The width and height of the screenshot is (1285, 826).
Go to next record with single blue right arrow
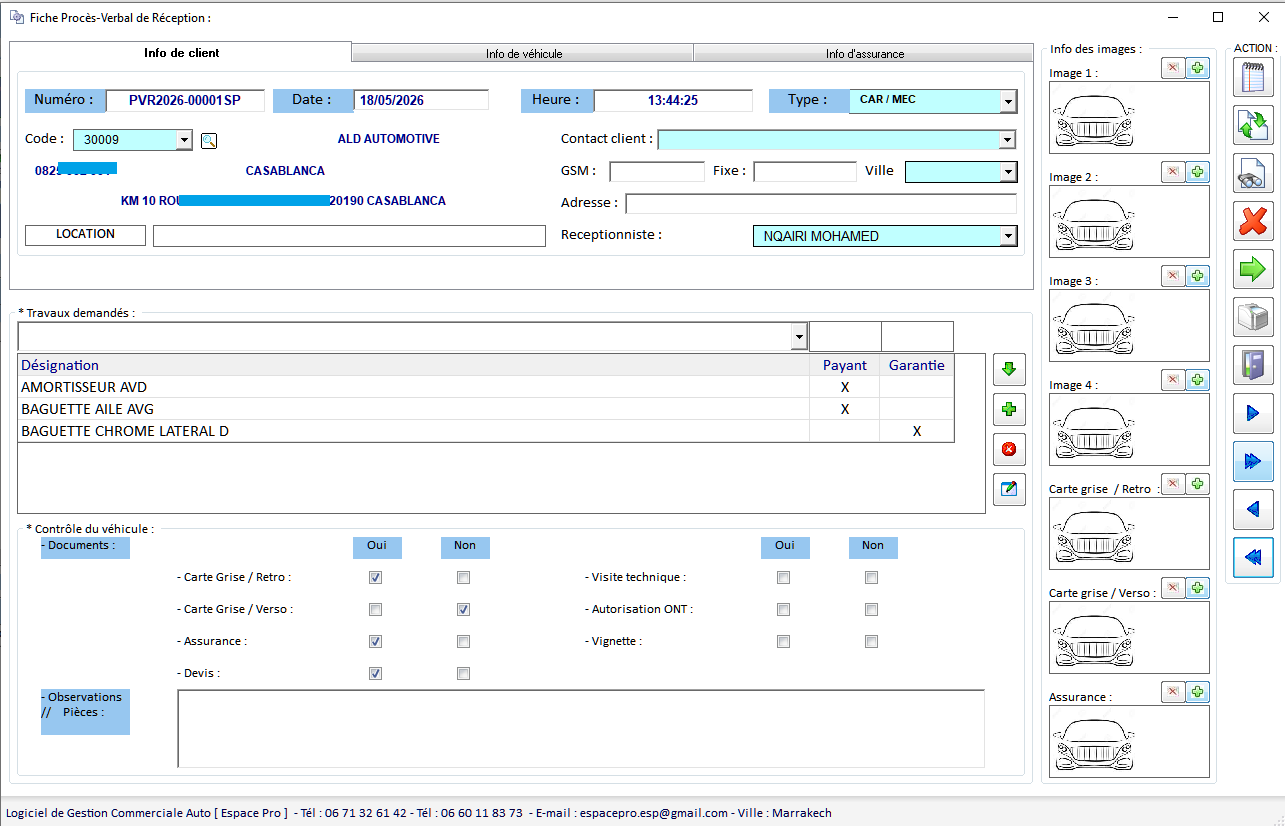click(x=1253, y=413)
